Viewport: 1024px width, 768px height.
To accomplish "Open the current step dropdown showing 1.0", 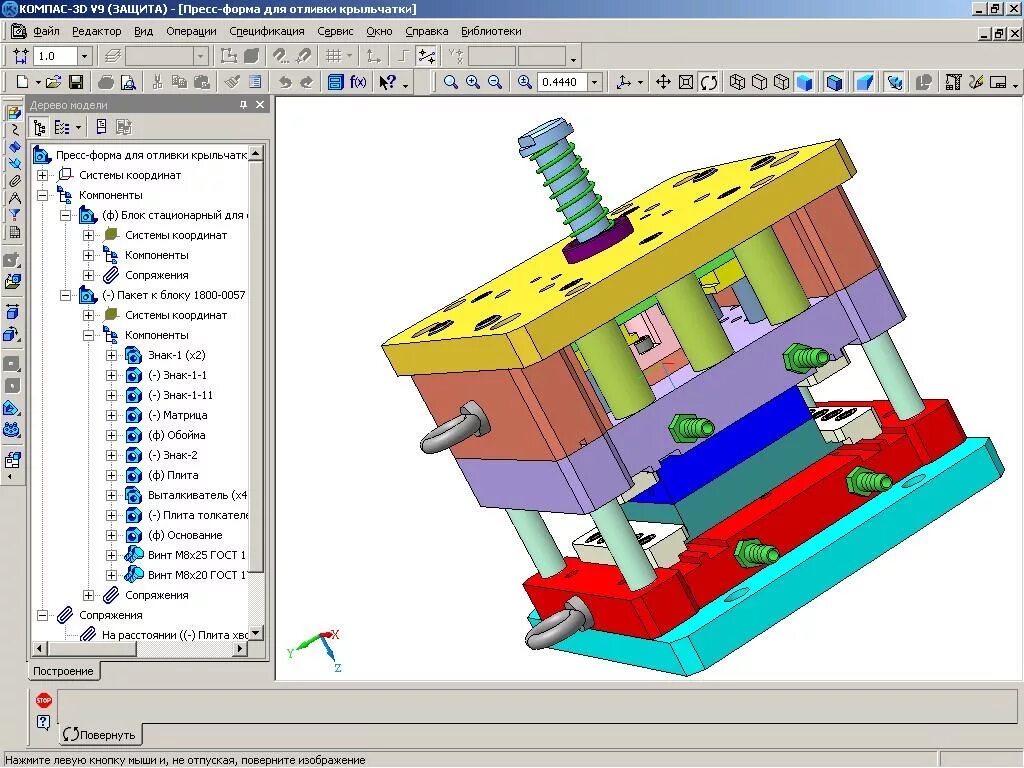I will coord(84,56).
